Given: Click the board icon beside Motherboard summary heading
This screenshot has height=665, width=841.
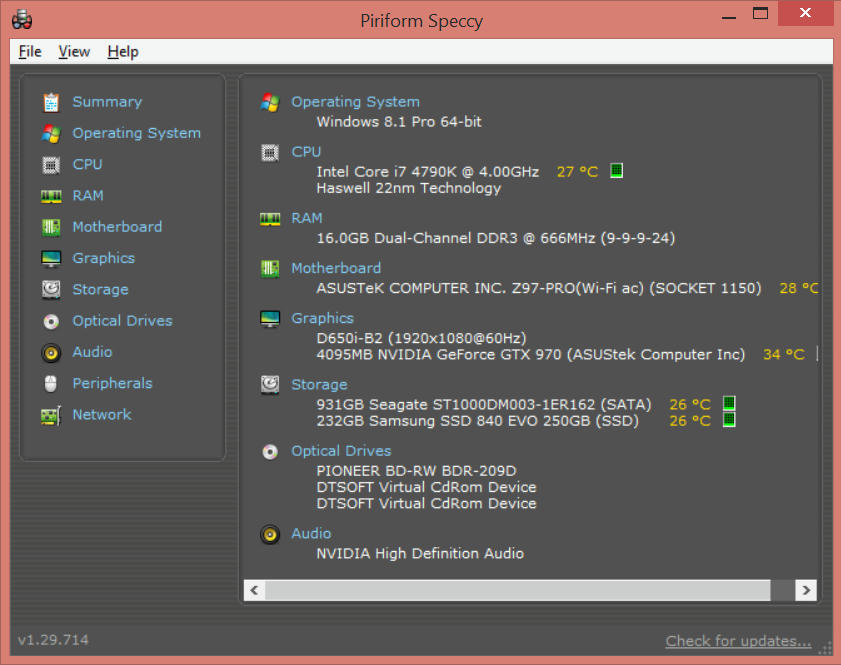Looking at the screenshot, I should (270, 268).
